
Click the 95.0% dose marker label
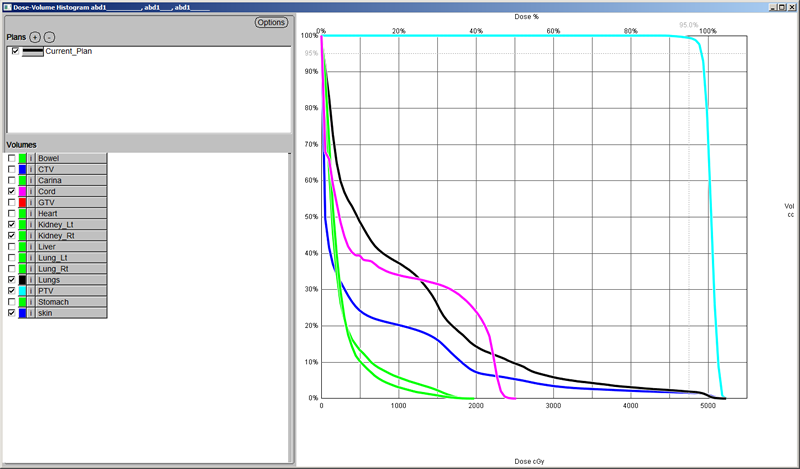pyautogui.click(x=688, y=24)
